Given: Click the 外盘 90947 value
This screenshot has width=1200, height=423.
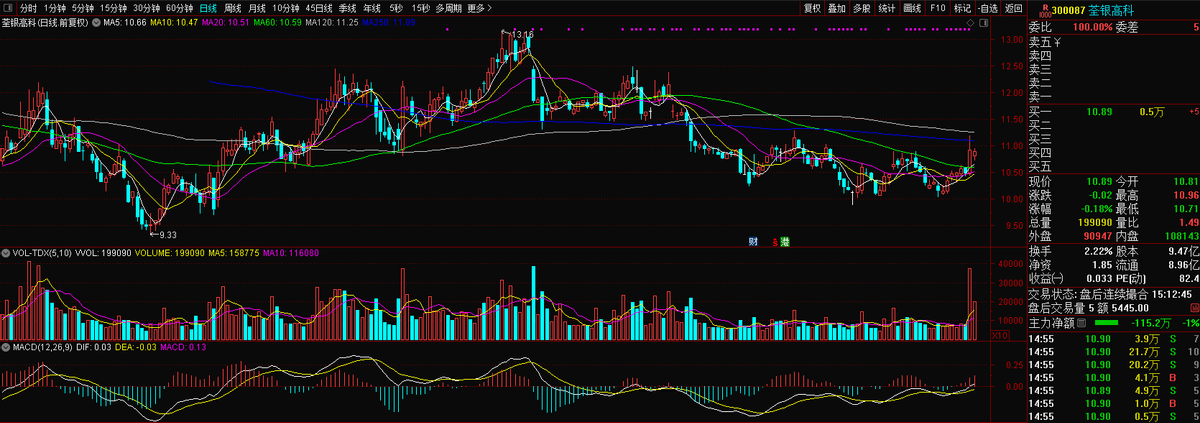Looking at the screenshot, I should [x=1097, y=237].
